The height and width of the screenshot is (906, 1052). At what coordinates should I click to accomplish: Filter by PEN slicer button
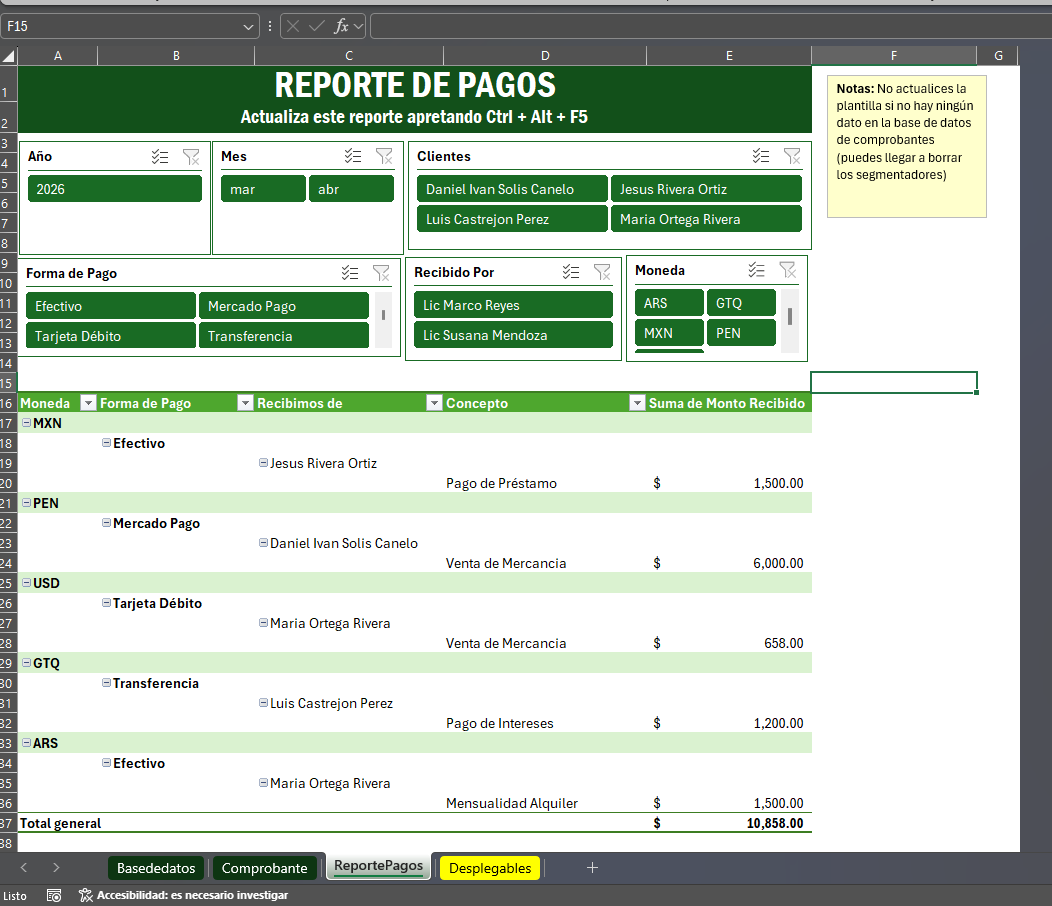point(741,333)
